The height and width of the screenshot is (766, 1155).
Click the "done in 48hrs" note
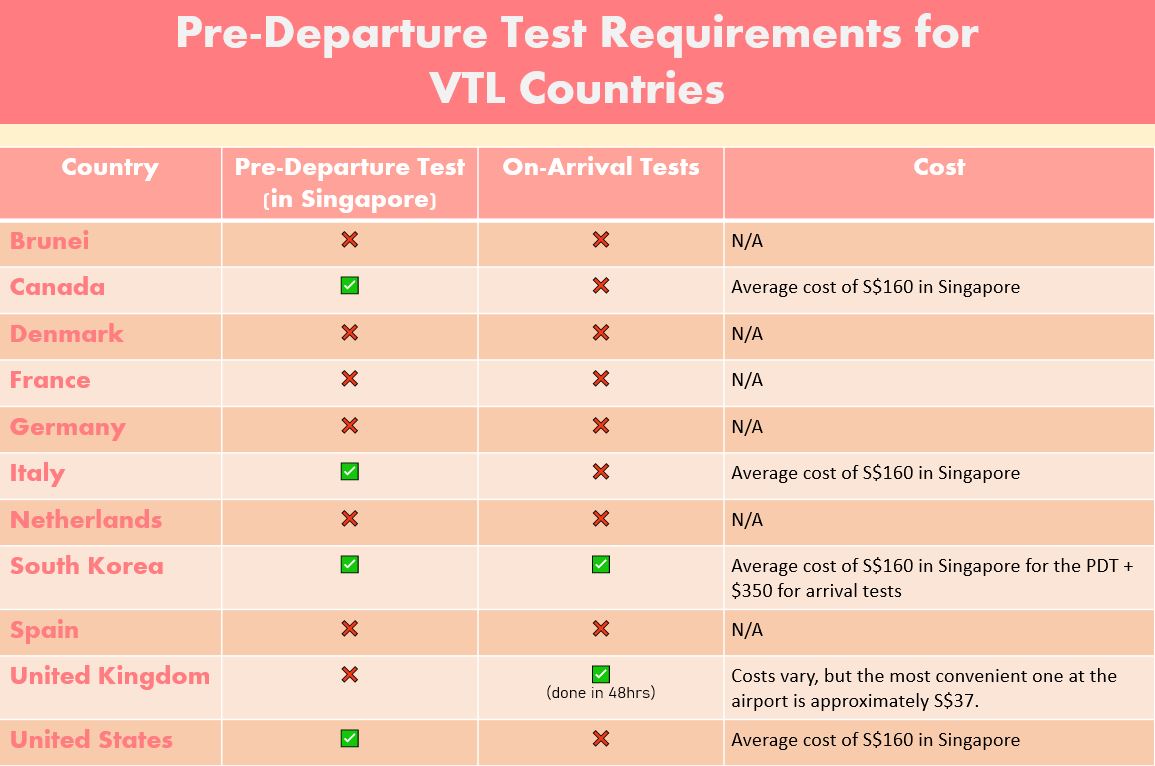[x=600, y=692]
